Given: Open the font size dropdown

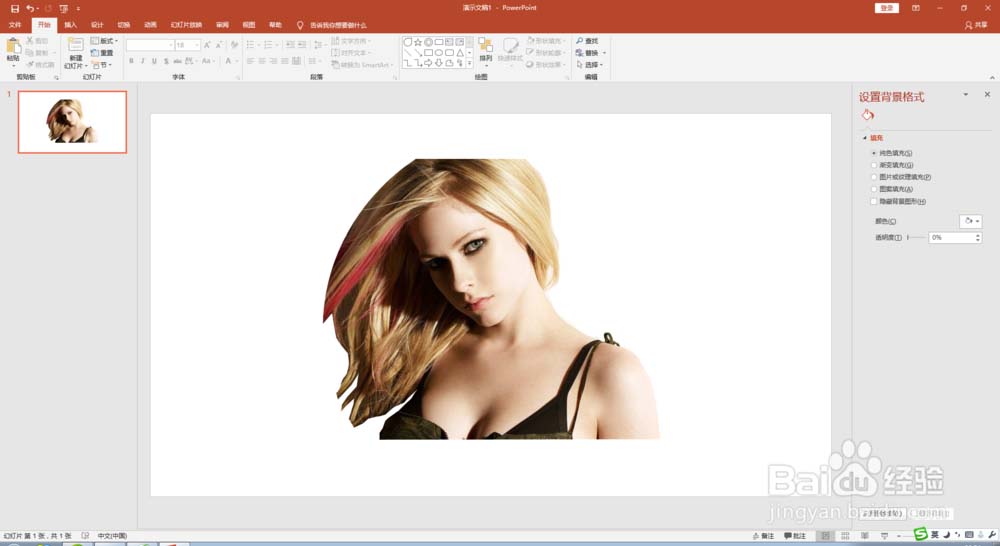Looking at the screenshot, I should click(196, 45).
